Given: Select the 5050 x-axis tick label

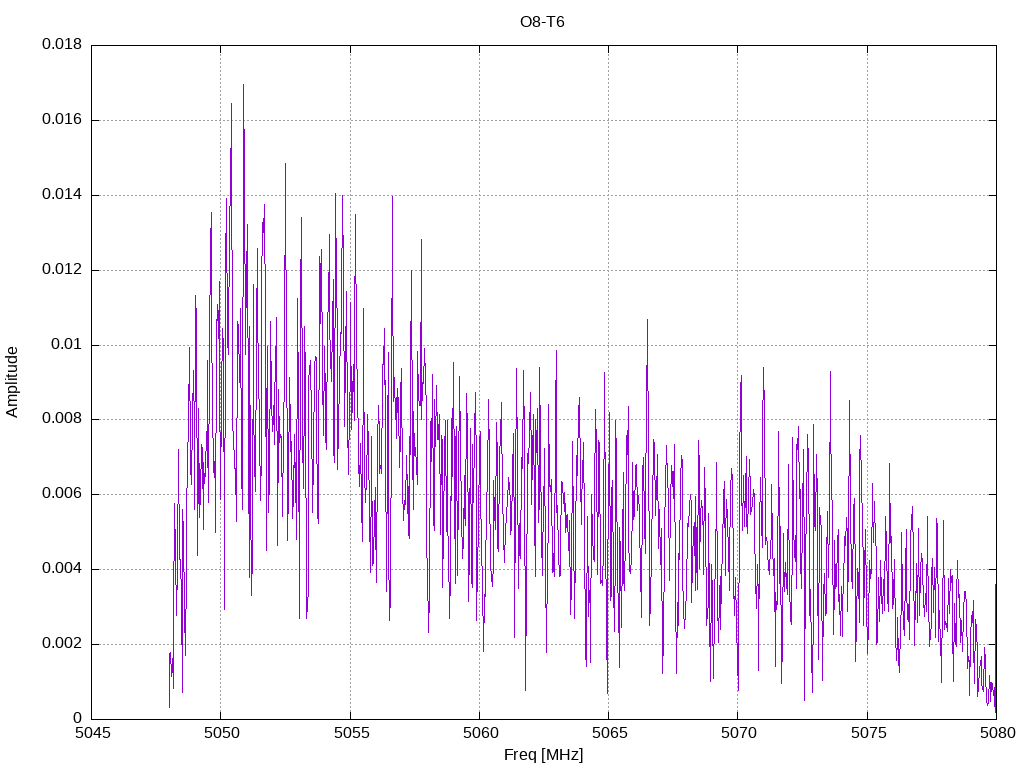Looking at the screenshot, I should 221,733.
